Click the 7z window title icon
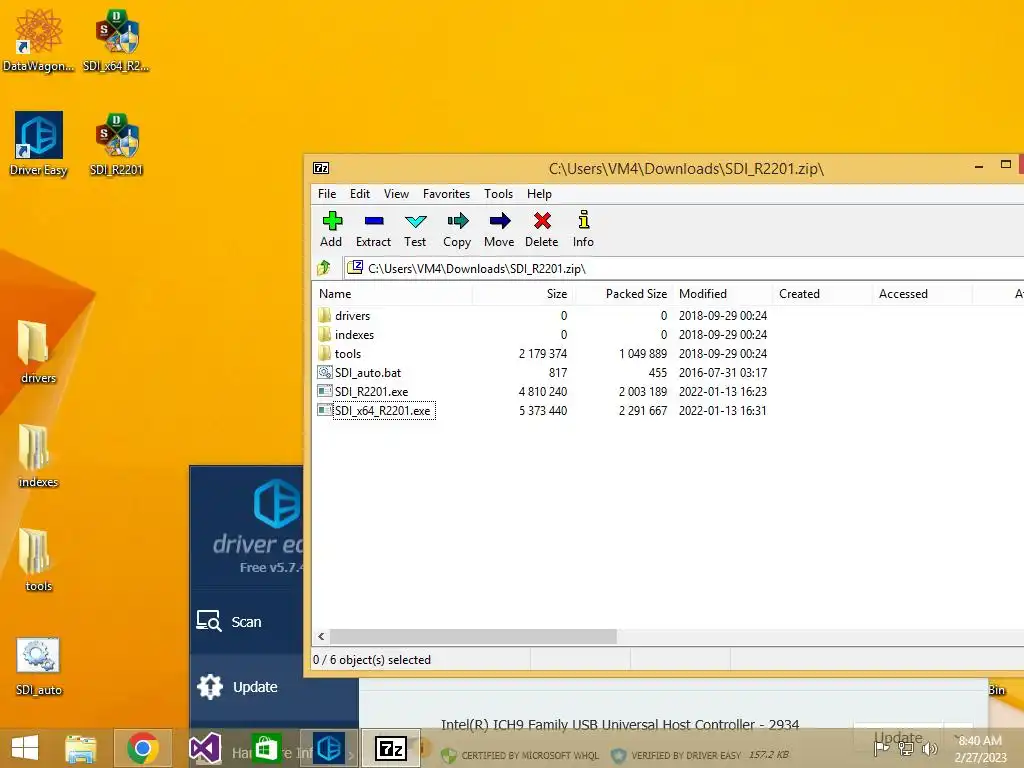This screenshot has width=1024, height=768. pos(321,168)
